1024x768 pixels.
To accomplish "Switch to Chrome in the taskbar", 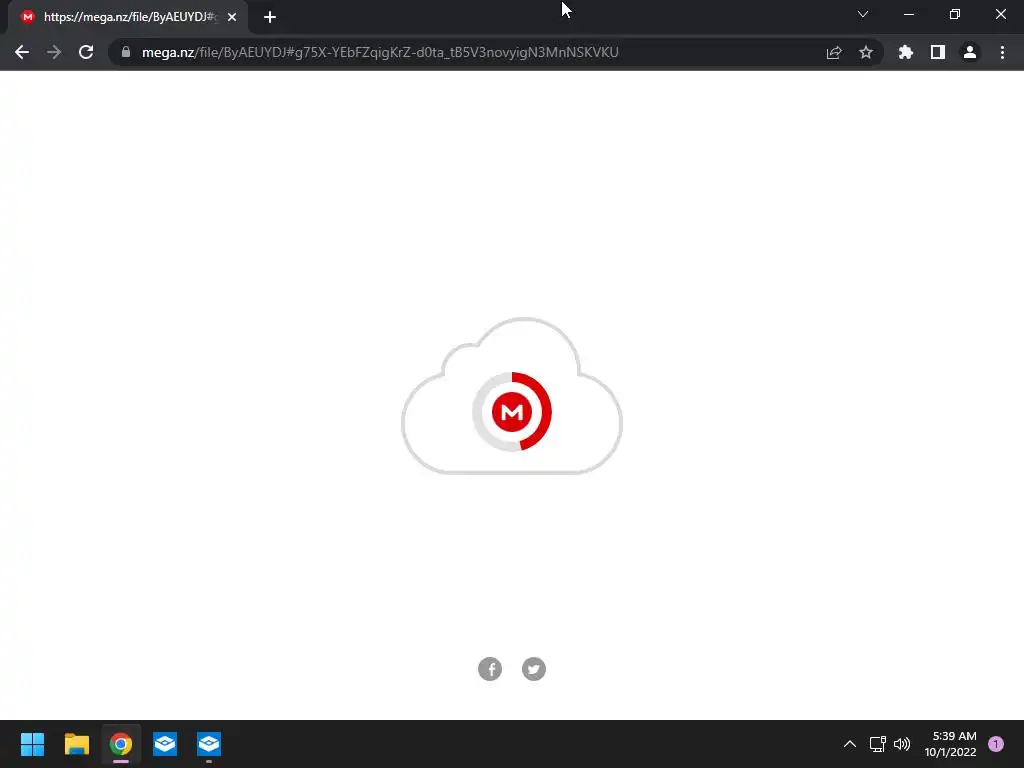I will pos(121,744).
